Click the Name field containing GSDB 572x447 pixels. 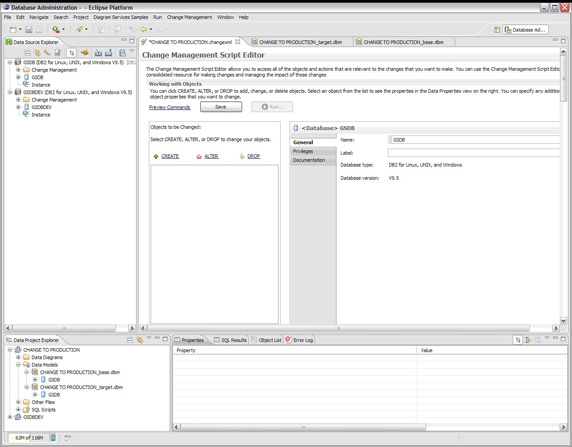(474, 140)
